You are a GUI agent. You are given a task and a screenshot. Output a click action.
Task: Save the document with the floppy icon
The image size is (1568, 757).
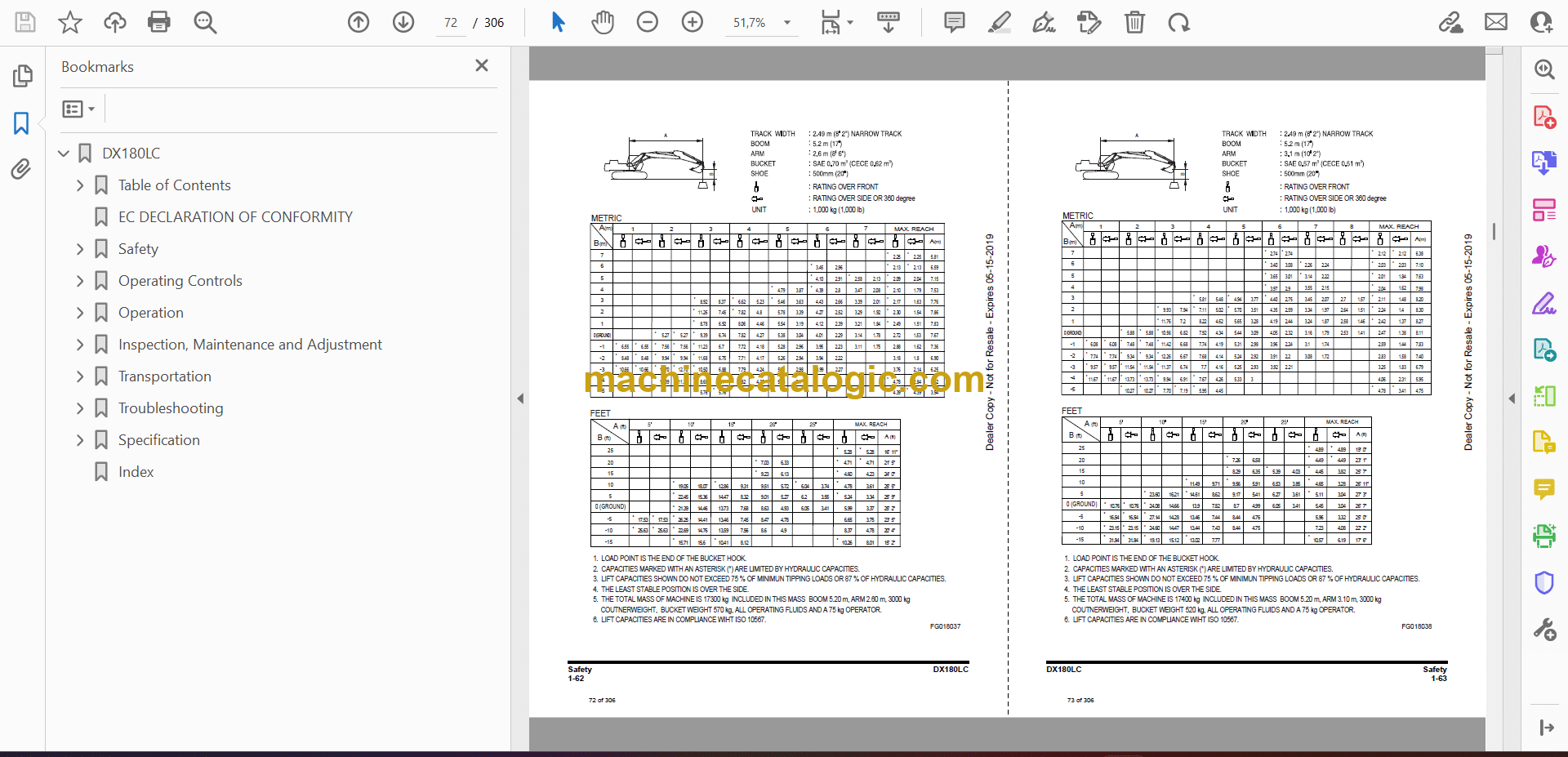pyautogui.click(x=25, y=22)
